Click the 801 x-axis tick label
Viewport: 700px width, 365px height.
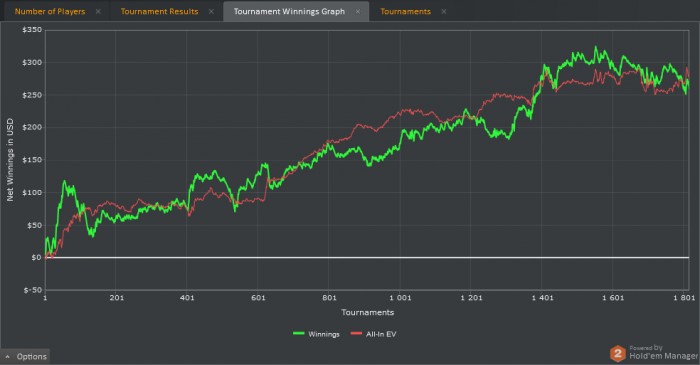pyautogui.click(x=329, y=298)
